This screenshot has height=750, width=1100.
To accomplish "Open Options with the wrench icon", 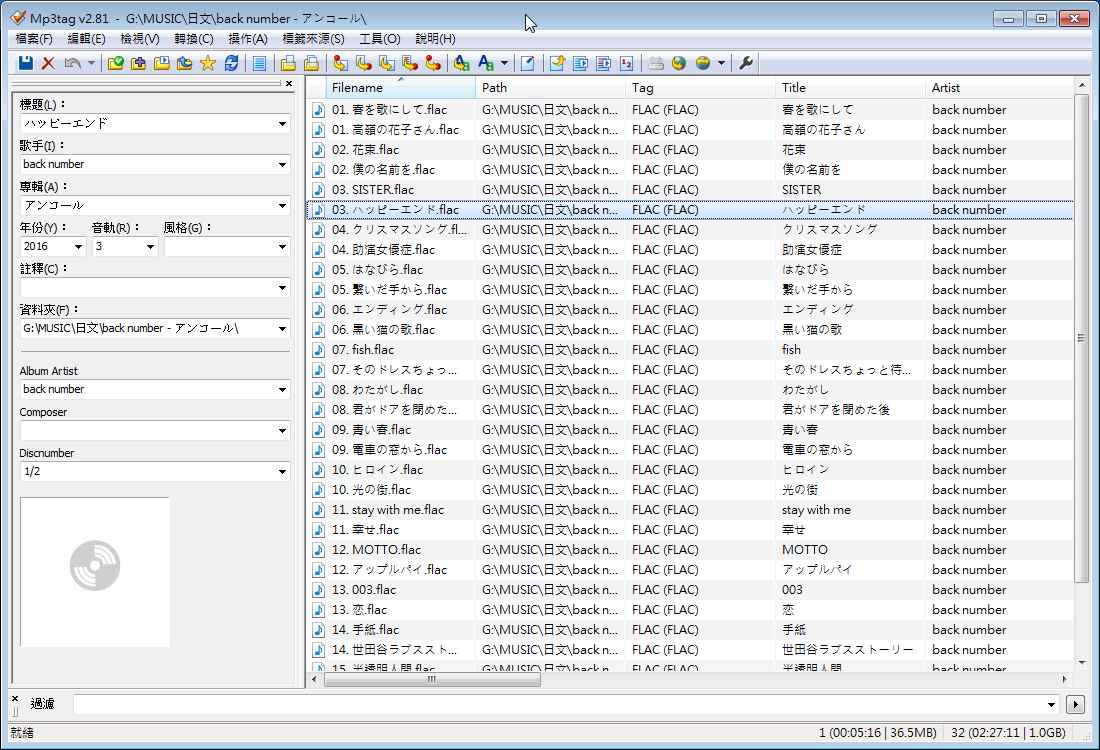I will point(746,63).
